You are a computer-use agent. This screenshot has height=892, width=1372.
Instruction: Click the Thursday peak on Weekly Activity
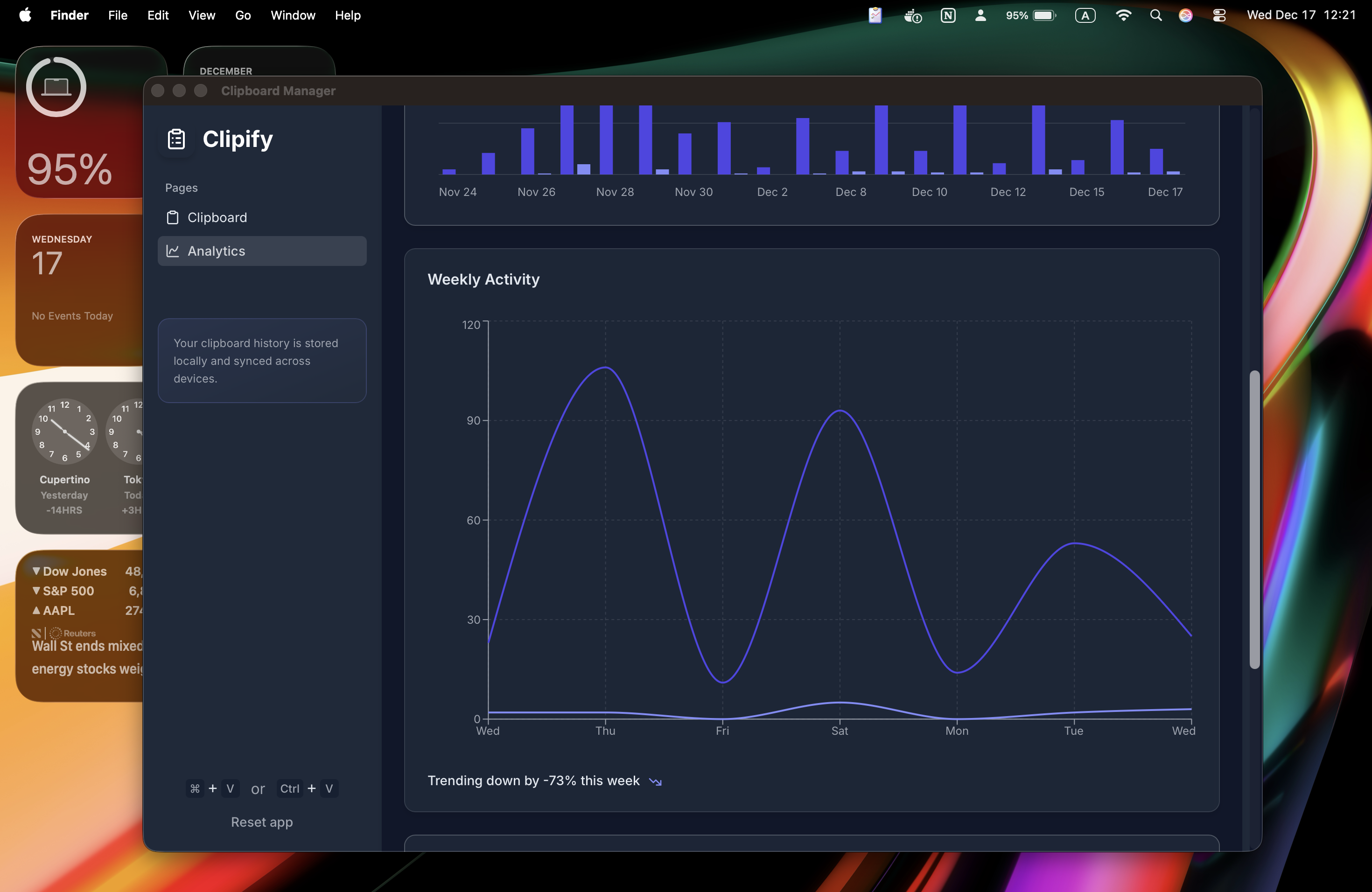point(605,368)
